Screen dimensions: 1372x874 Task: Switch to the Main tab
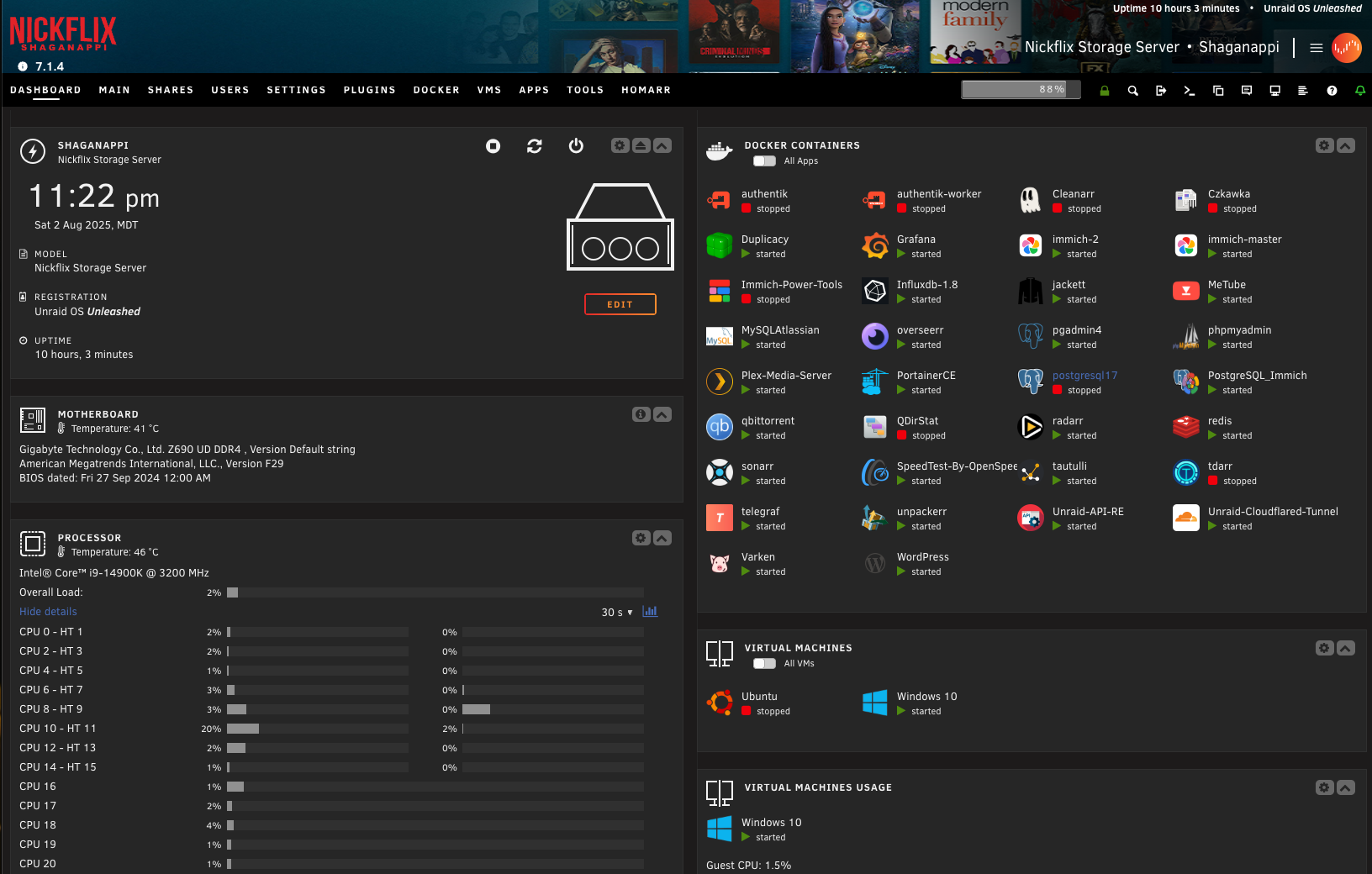(114, 90)
